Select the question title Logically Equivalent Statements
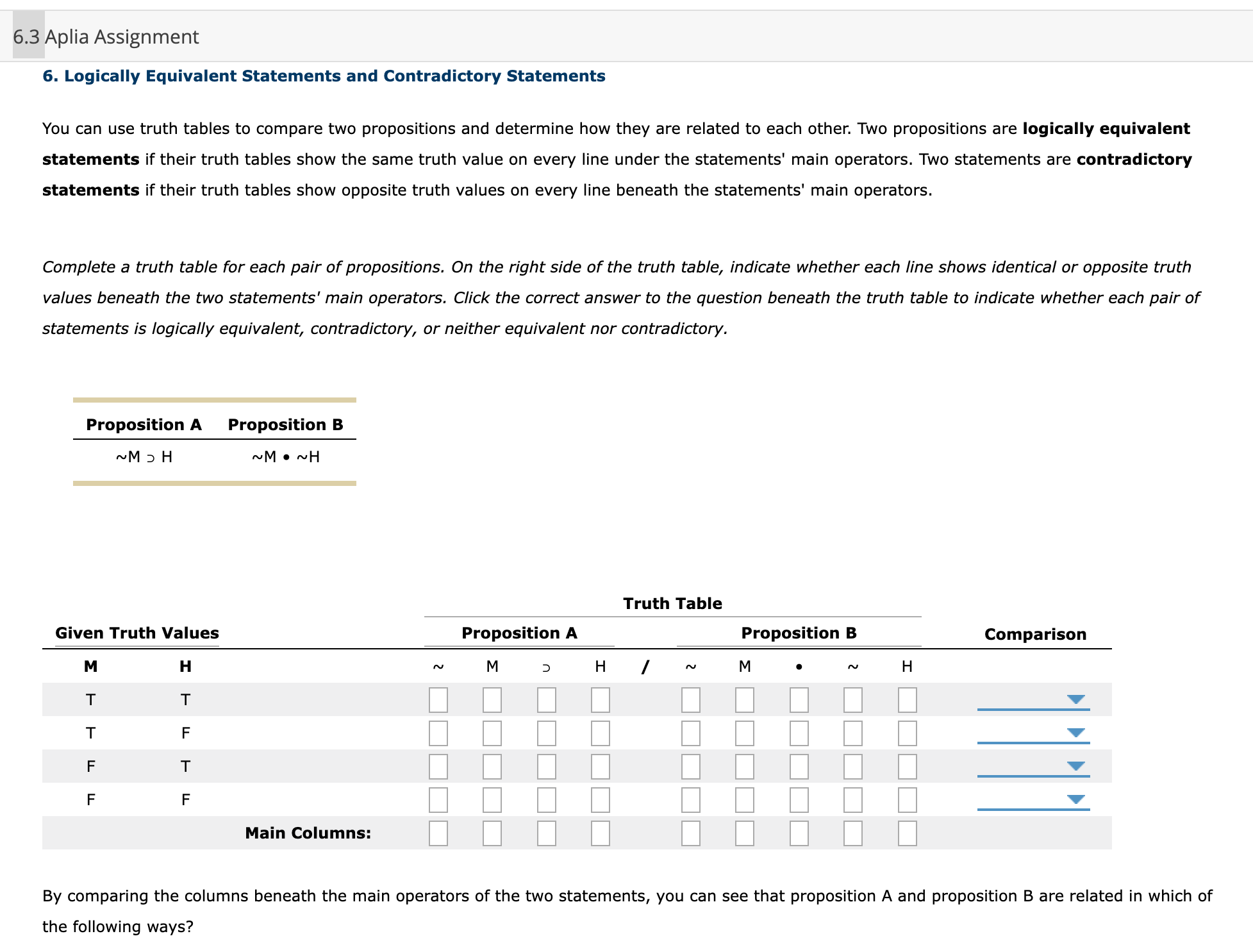This screenshot has width=1253, height=952. pyautogui.click(x=322, y=76)
